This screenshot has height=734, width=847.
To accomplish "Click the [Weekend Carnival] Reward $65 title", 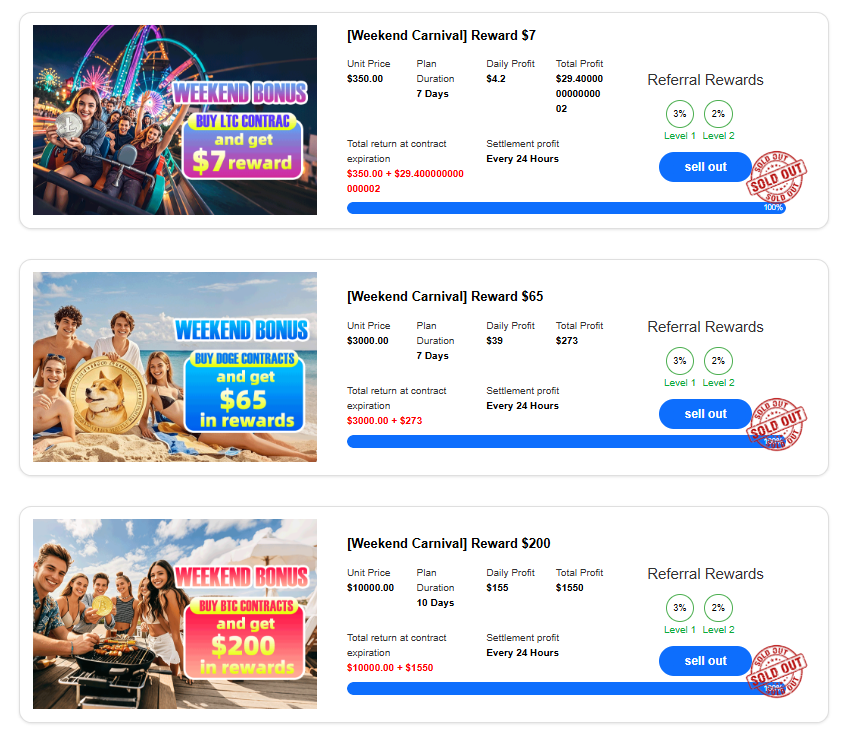I will pyautogui.click(x=445, y=297).
